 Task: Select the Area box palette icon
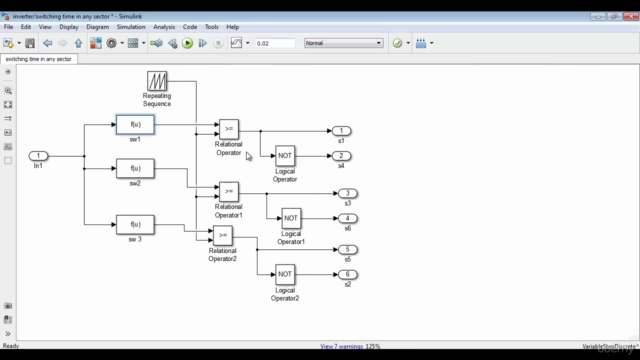coord(8,160)
